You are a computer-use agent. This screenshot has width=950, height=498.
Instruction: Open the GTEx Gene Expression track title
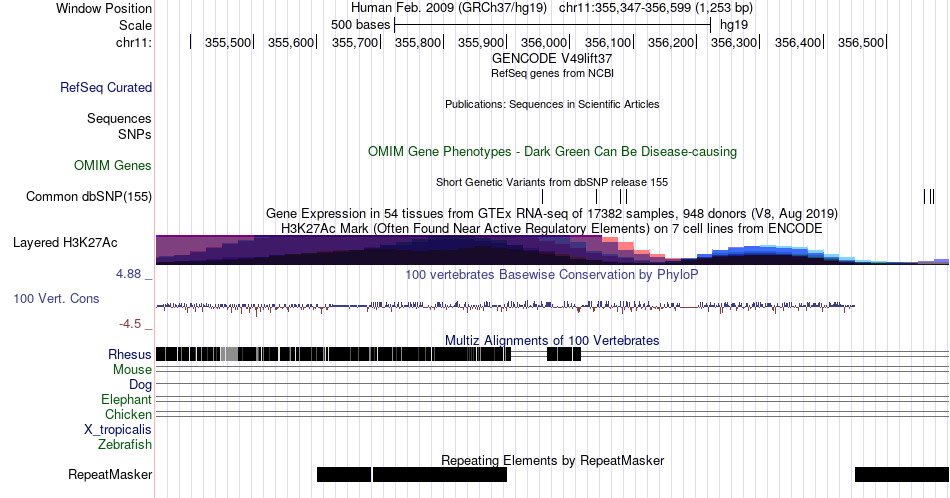552,213
